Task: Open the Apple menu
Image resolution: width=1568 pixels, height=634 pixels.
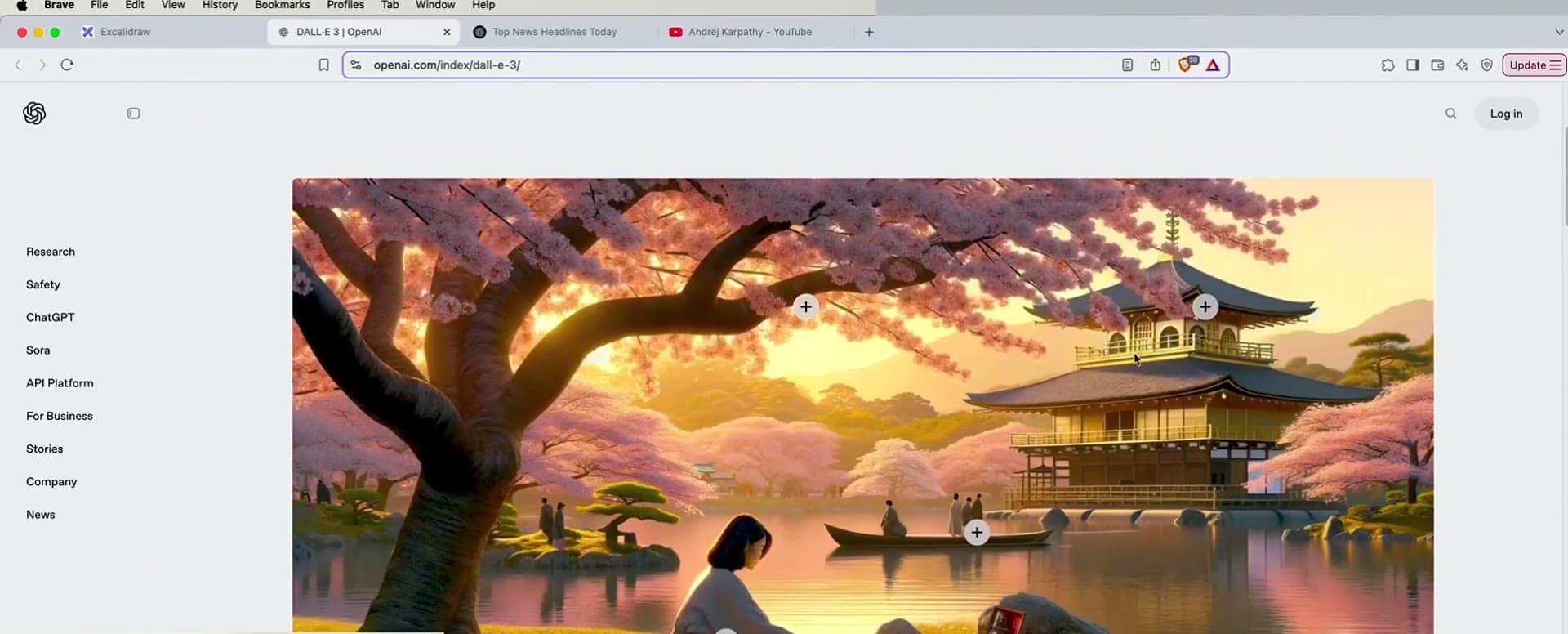Action: tap(22, 6)
